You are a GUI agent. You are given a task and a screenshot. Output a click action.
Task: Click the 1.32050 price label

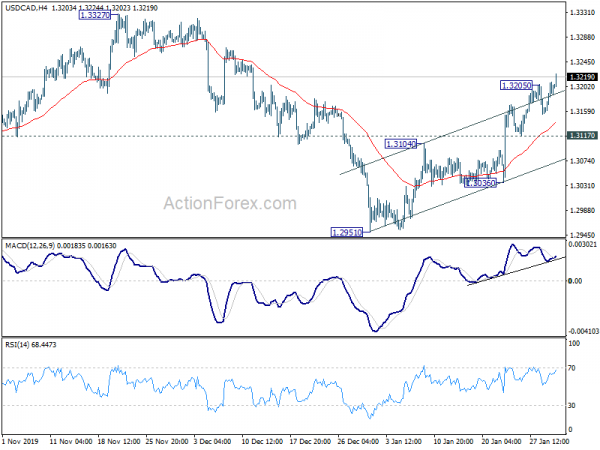517,85
